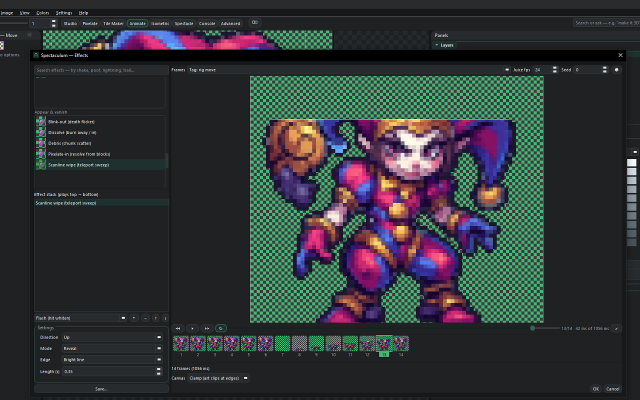Skip preview to last frame
The width and height of the screenshot is (640, 400).
click(207, 328)
